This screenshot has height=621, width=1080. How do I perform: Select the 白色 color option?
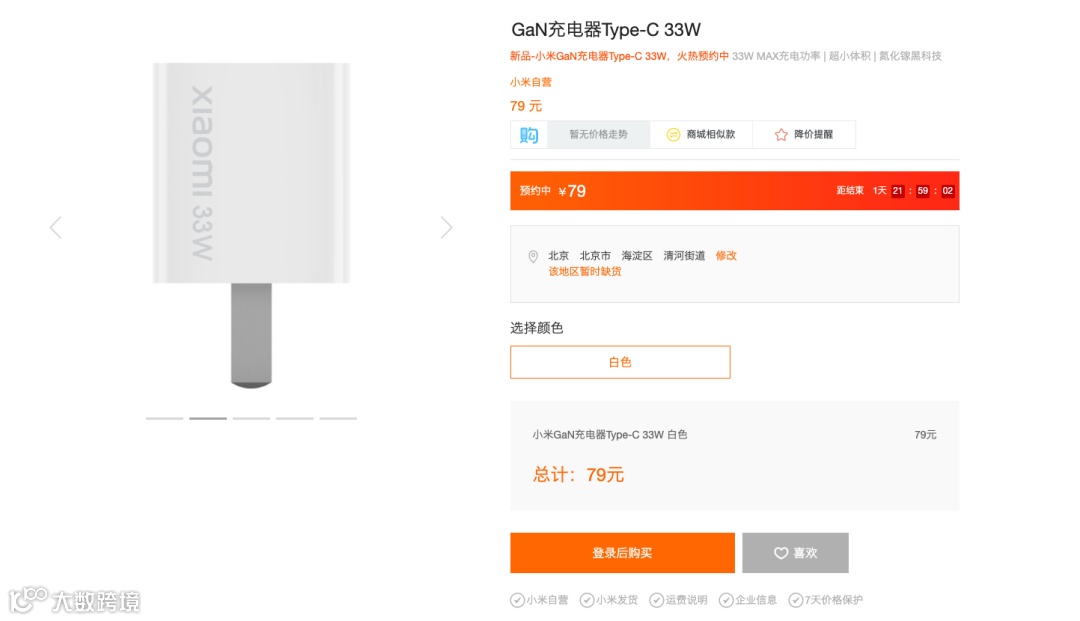pos(620,362)
